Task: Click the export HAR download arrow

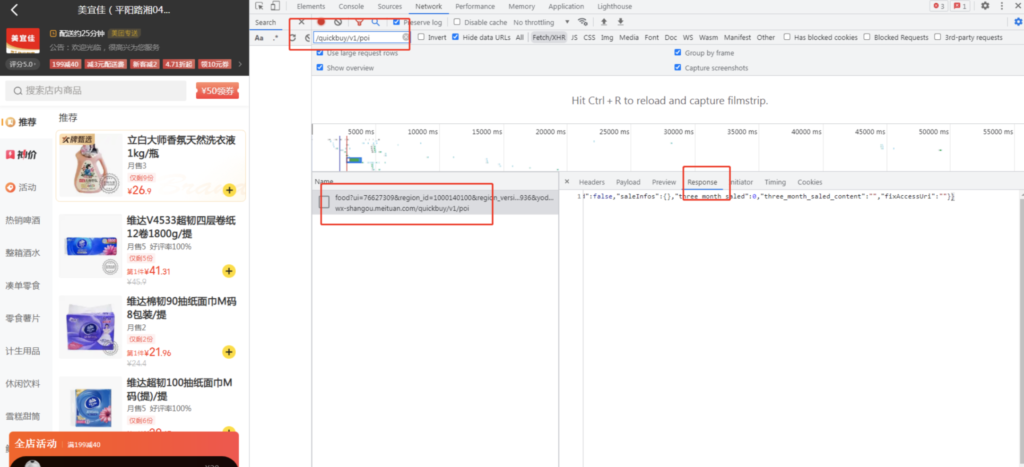Action: coord(620,22)
